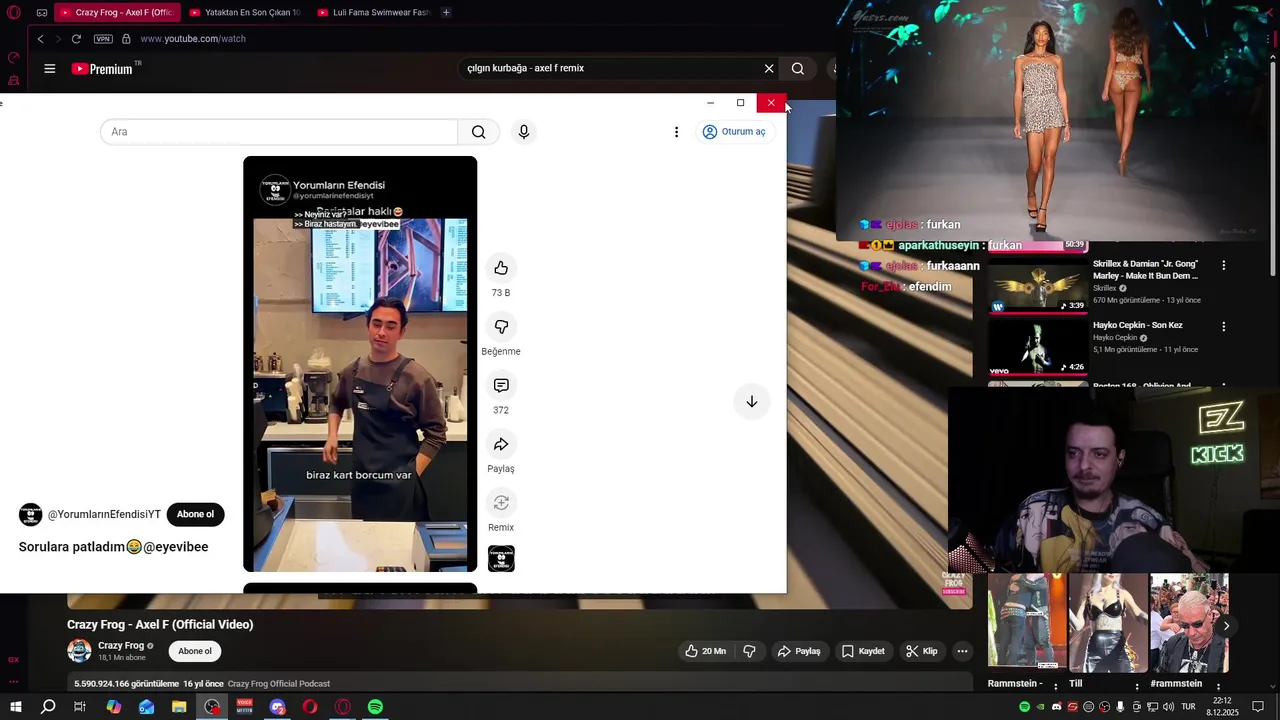1280x720 pixels.
Task: Open a new browser tab
Action: click(x=446, y=13)
